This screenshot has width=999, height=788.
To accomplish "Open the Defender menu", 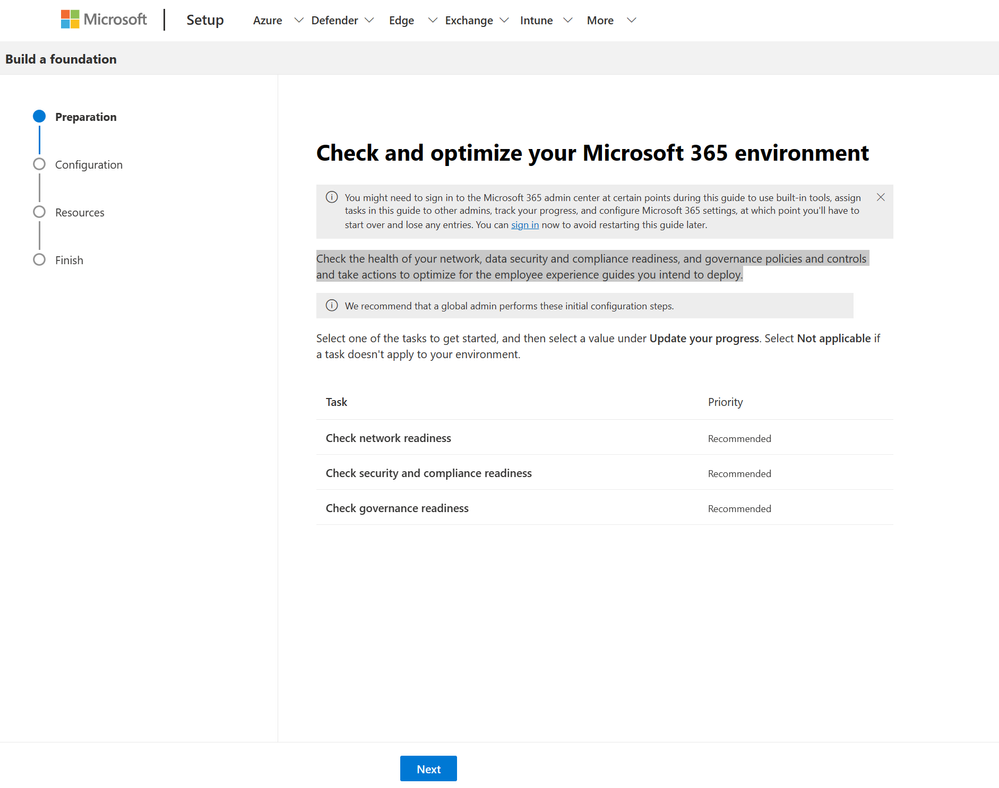I will pos(334,20).
